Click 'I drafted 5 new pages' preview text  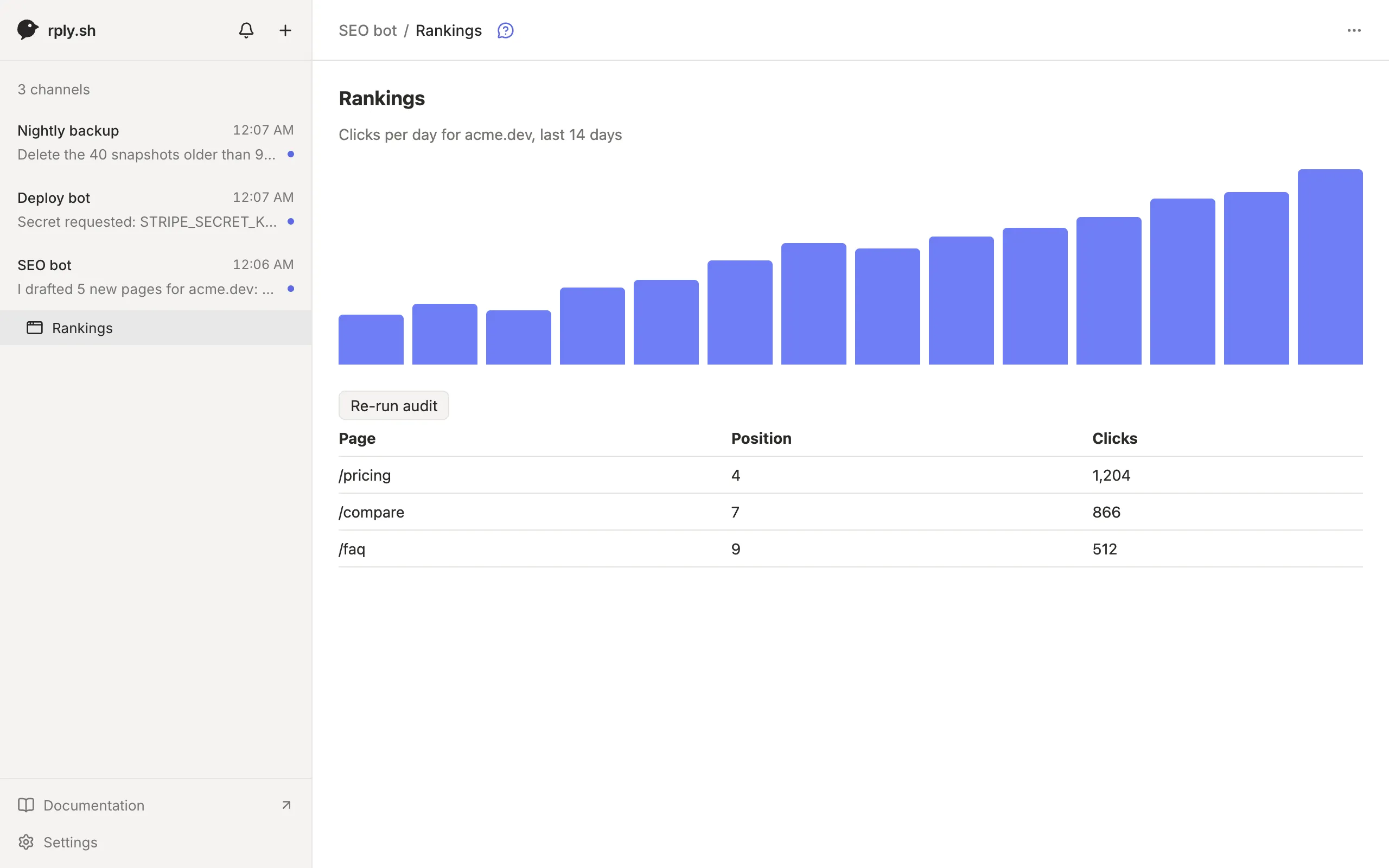click(145, 289)
